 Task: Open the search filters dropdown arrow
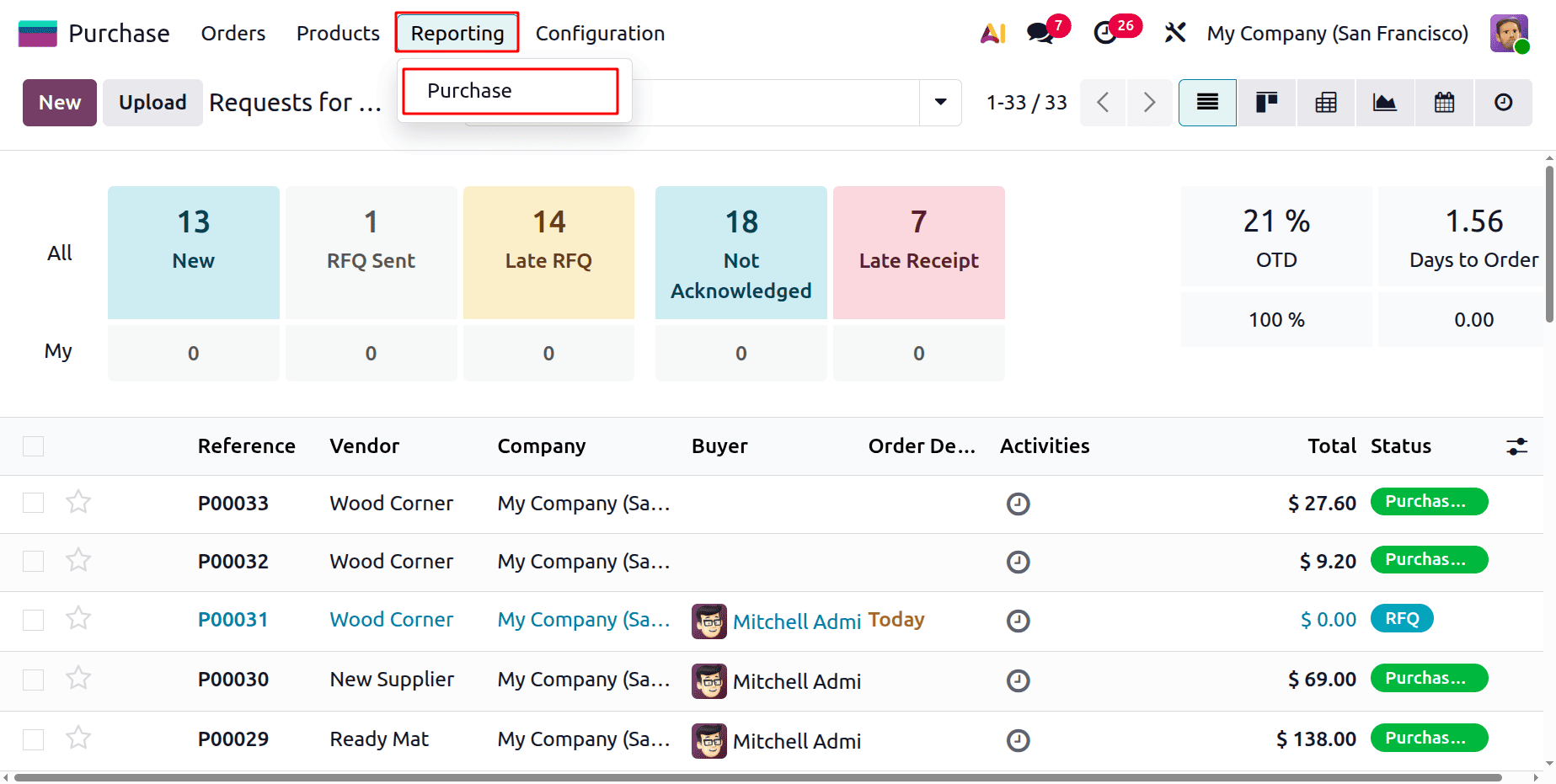[x=939, y=102]
